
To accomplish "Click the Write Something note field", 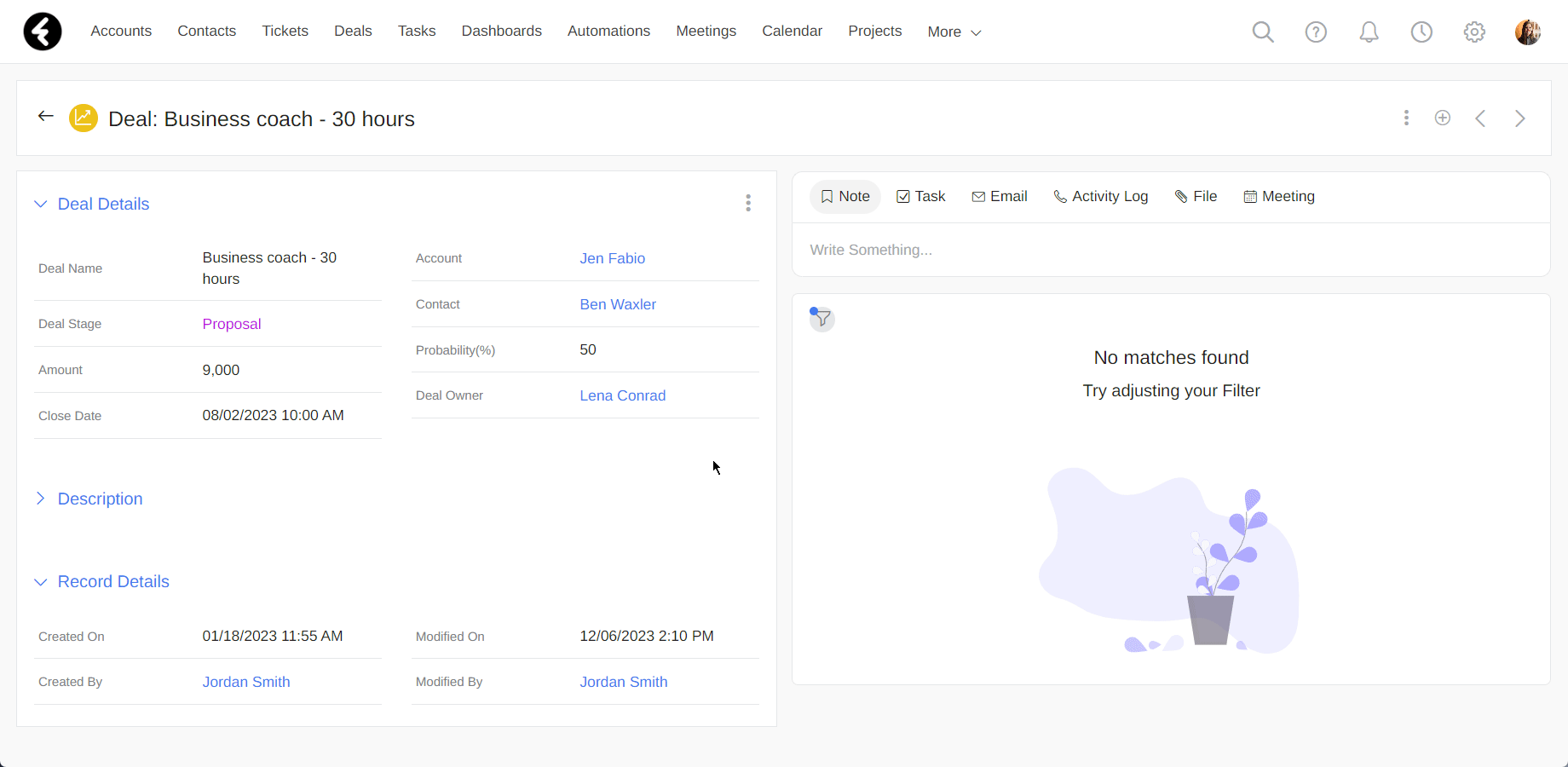I will (x=1171, y=251).
